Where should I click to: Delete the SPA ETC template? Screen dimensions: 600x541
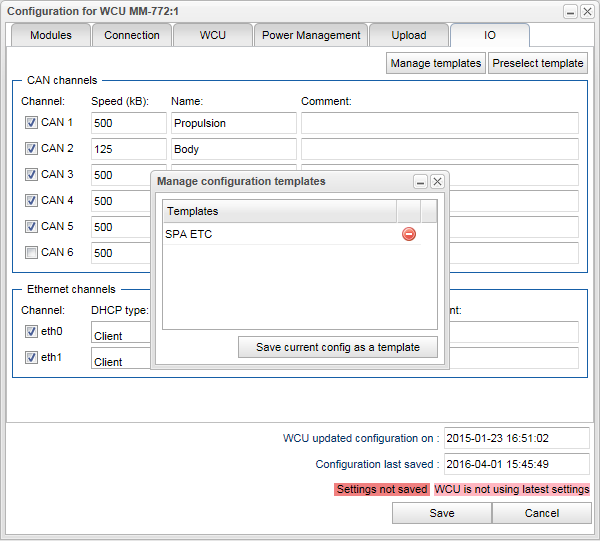click(x=409, y=234)
